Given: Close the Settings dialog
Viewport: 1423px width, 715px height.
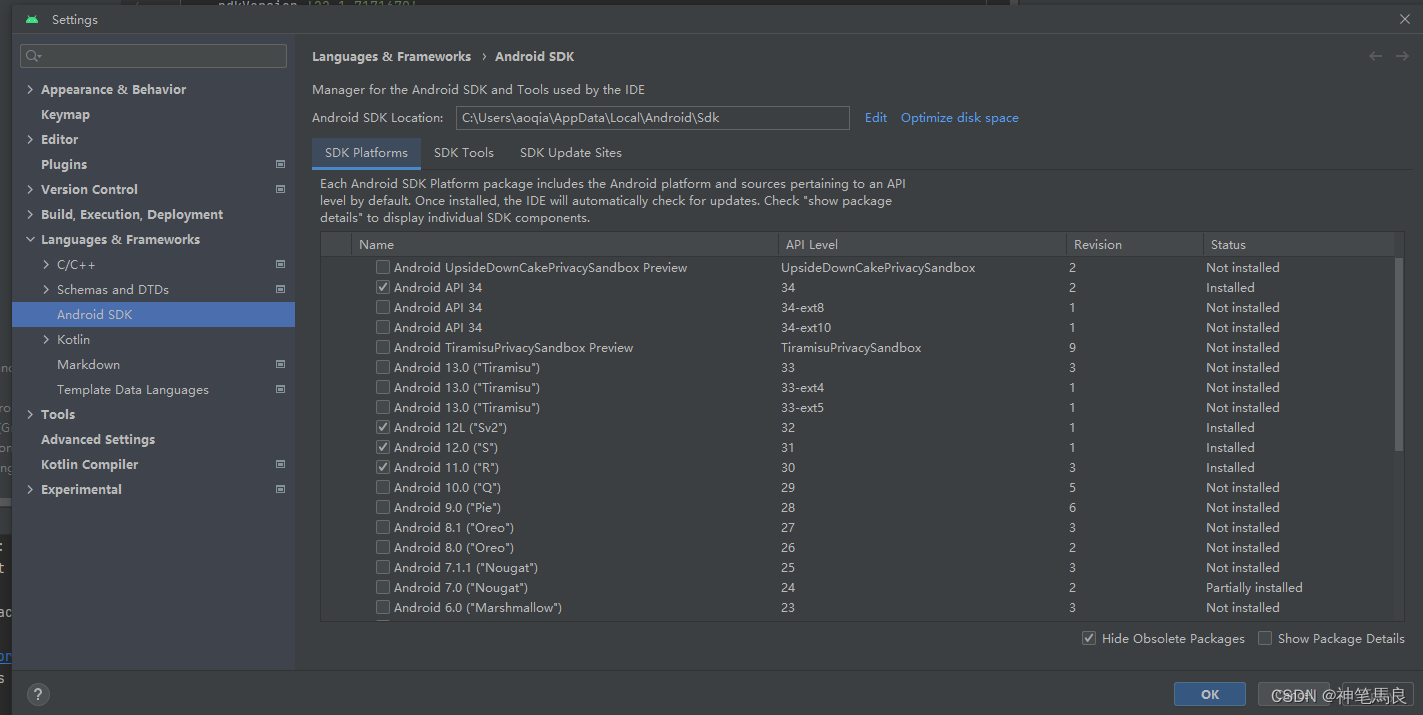Looking at the screenshot, I should [1404, 19].
